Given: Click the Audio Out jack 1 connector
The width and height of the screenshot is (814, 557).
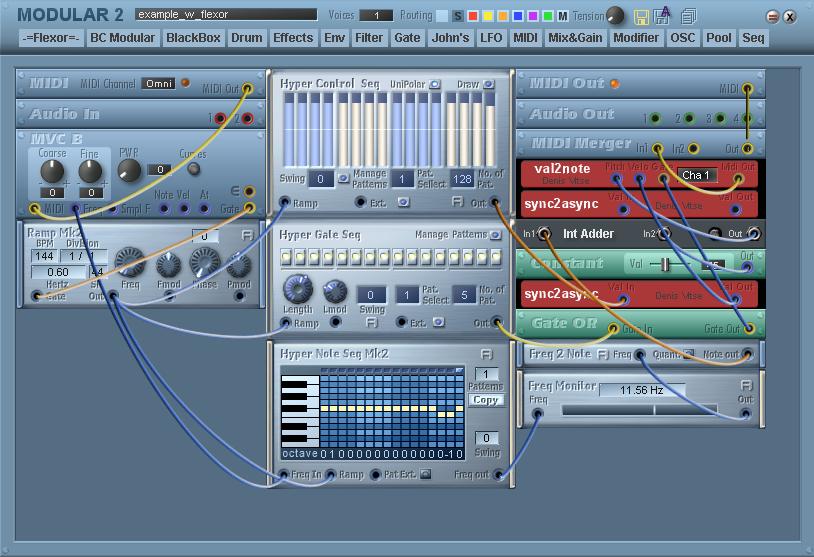Looking at the screenshot, I should point(654,119).
